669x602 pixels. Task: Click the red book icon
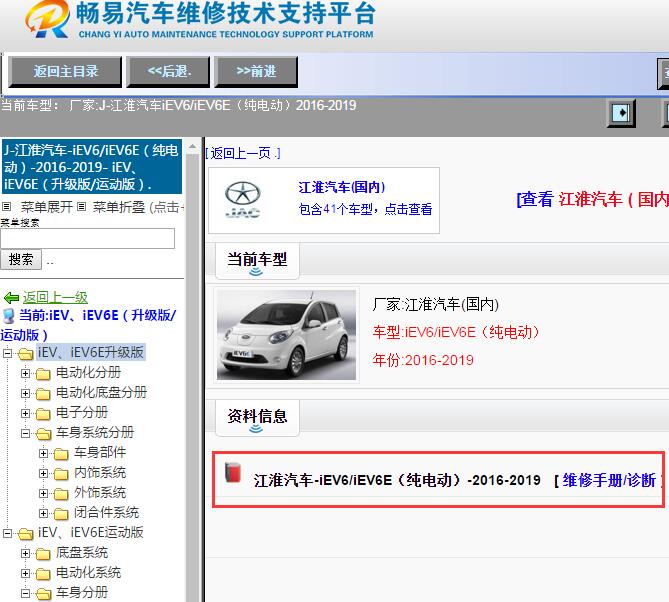[x=233, y=472]
